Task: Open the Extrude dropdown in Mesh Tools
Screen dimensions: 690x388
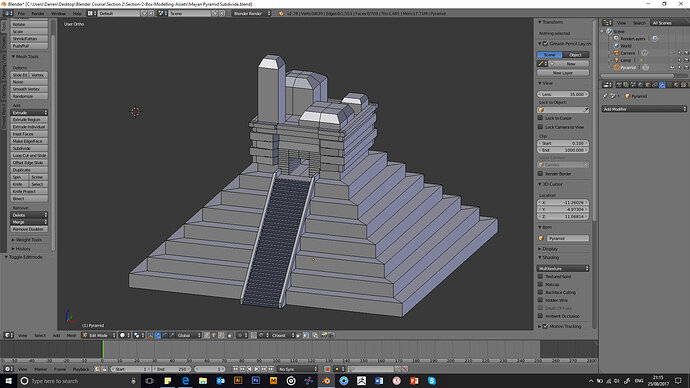Action: pos(29,113)
